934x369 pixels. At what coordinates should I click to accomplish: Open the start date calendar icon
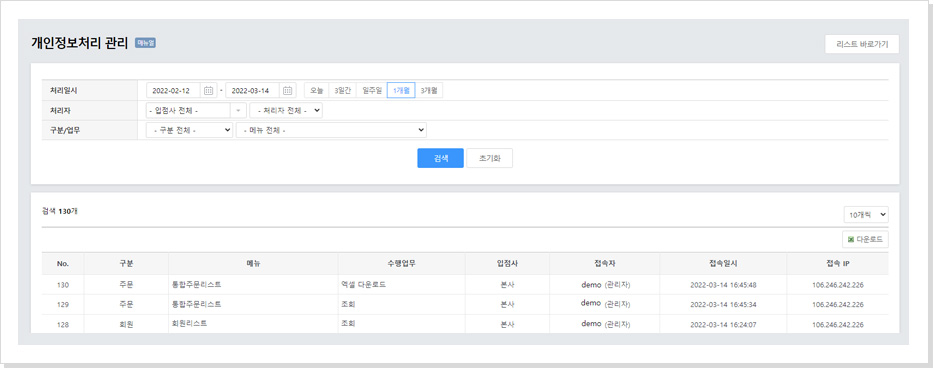(208, 91)
